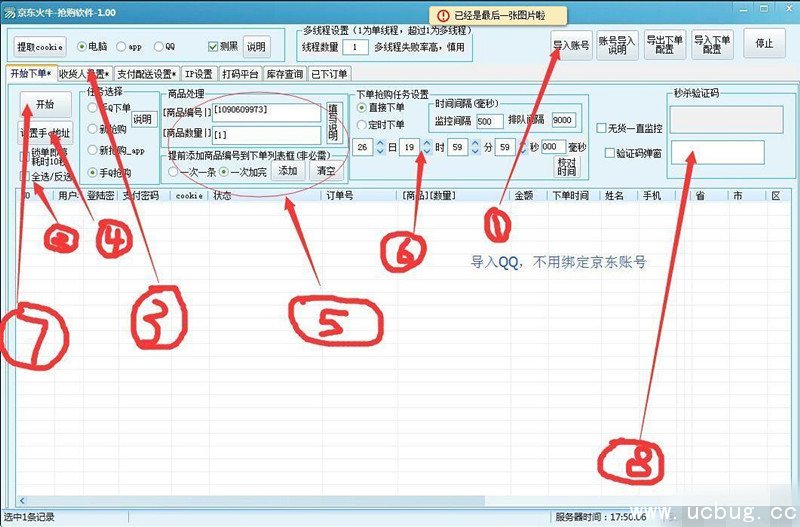Screen dimensions: 800x527
Task: Toggle the 全选/反选 checkbox
Action: (24, 175)
